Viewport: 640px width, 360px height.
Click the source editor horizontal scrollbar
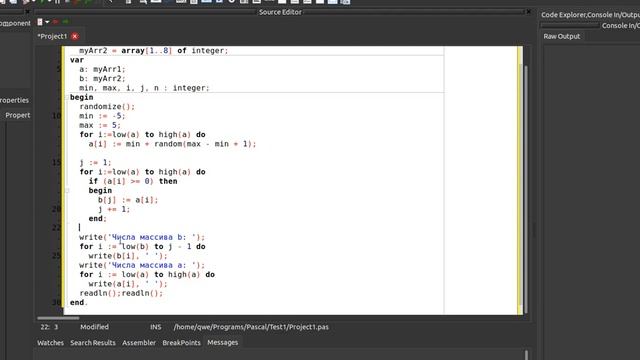pyautogui.click(x=58, y=318)
